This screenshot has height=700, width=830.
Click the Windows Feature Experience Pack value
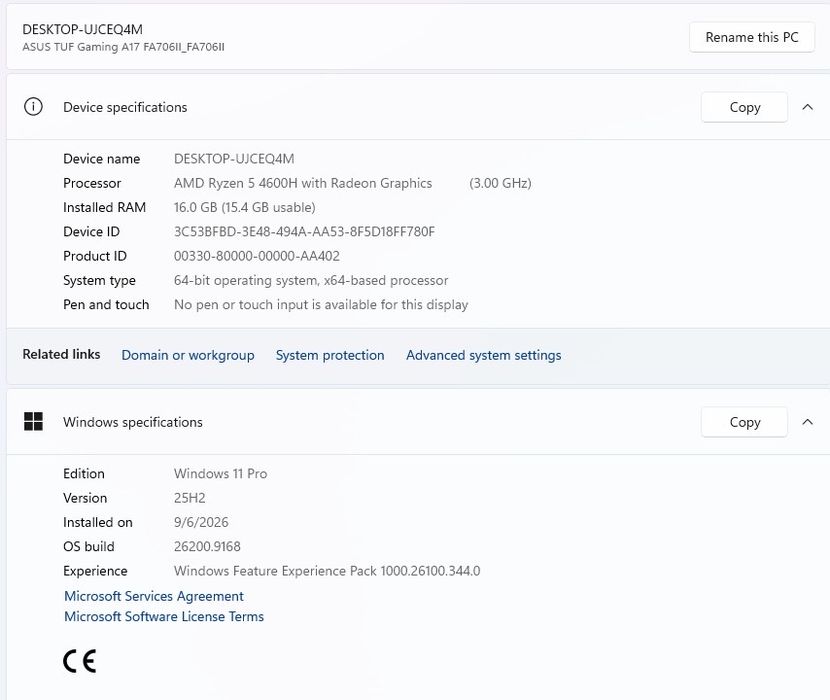tap(327, 571)
